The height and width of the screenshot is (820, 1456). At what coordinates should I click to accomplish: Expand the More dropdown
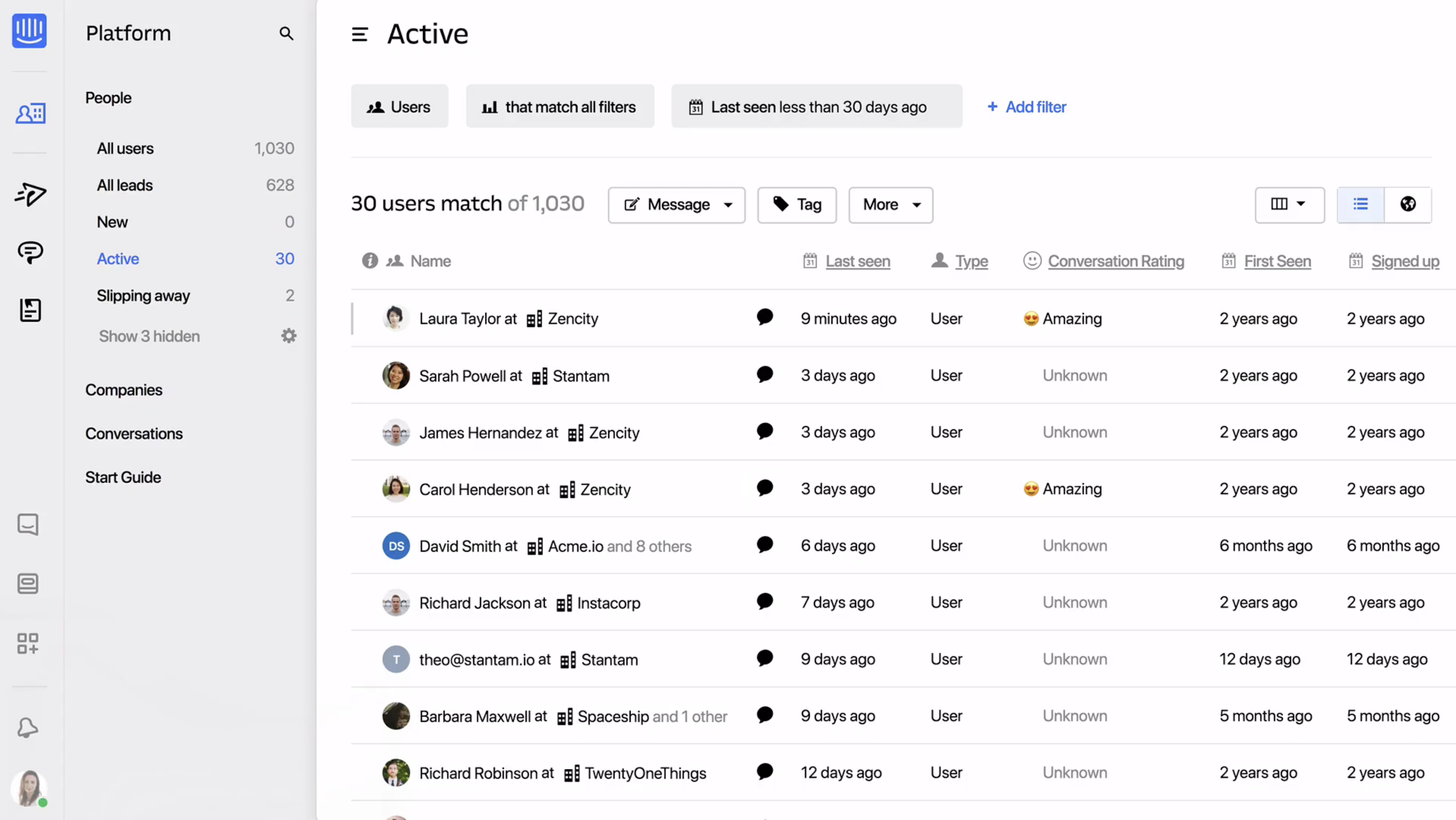(890, 205)
